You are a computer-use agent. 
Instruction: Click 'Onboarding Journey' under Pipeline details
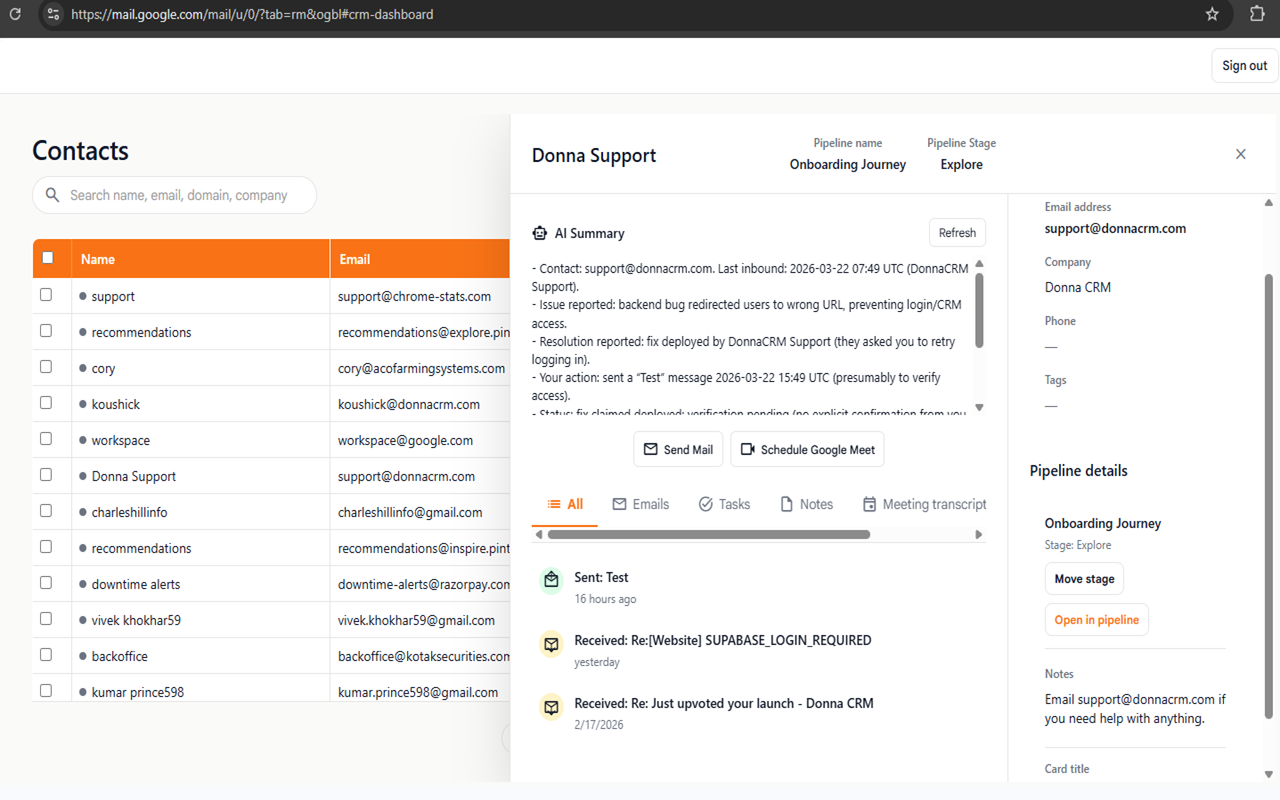[x=1103, y=523]
